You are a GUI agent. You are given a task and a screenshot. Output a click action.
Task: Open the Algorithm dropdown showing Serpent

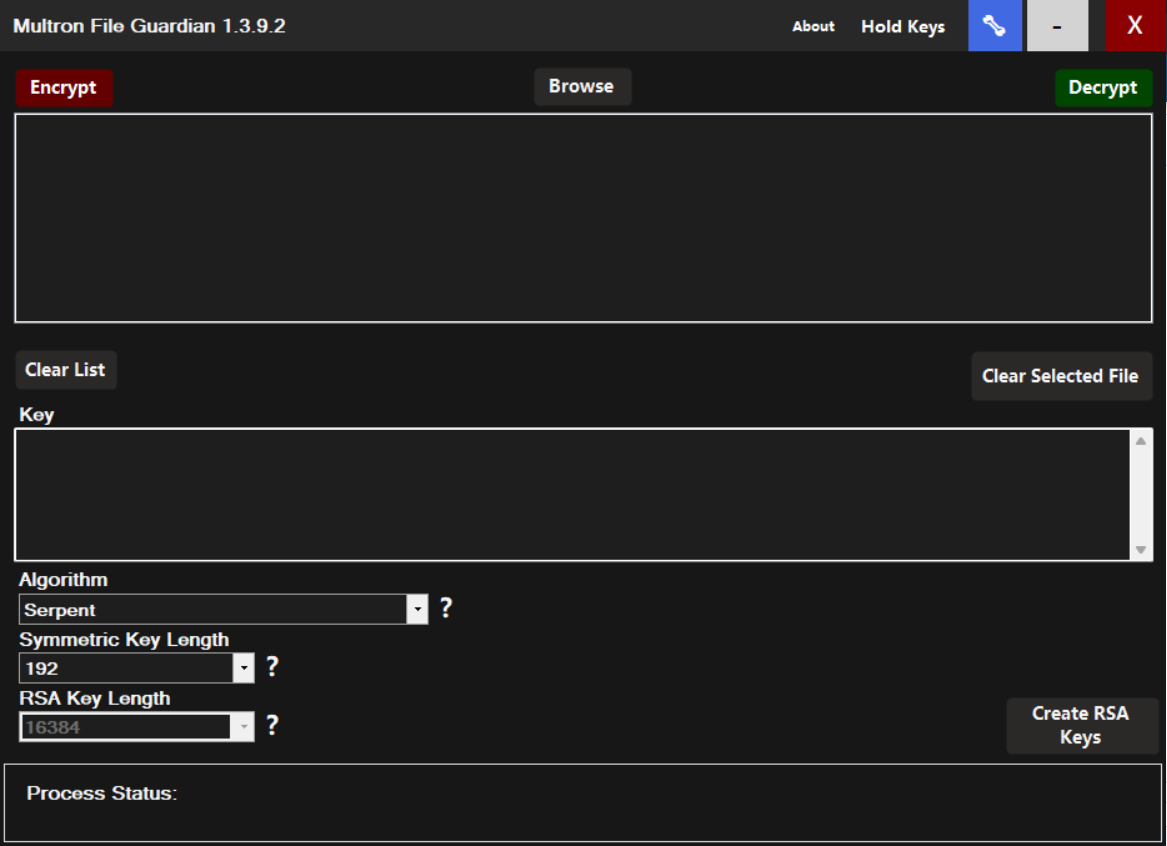(223, 609)
